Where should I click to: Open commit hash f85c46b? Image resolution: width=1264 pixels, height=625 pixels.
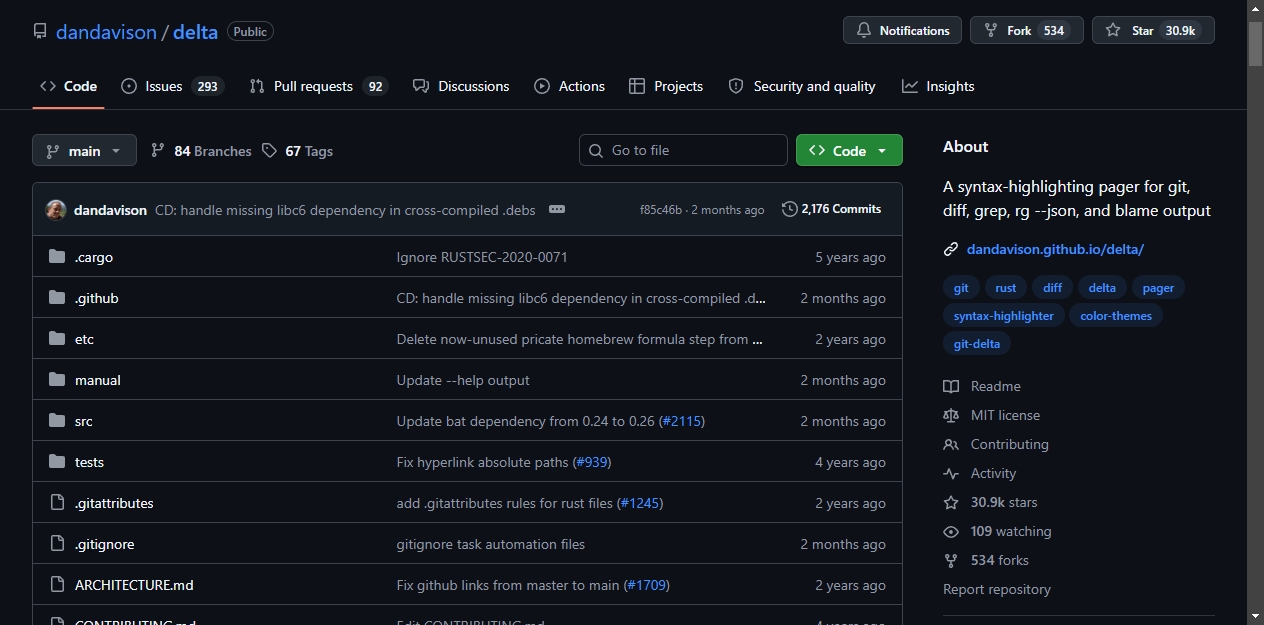pos(661,210)
